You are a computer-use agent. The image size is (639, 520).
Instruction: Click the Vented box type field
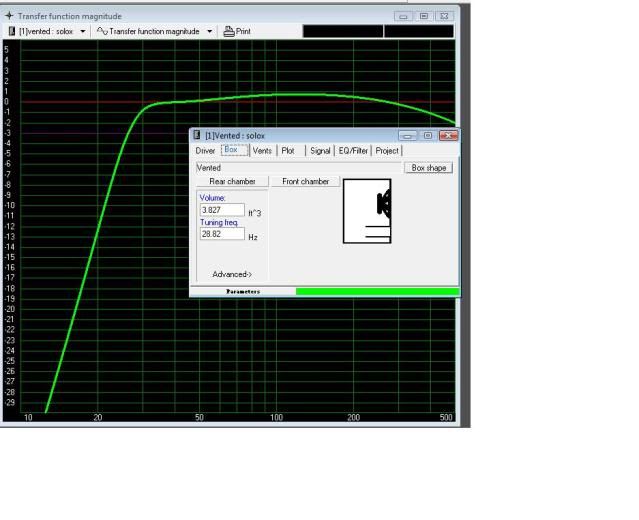(299, 167)
